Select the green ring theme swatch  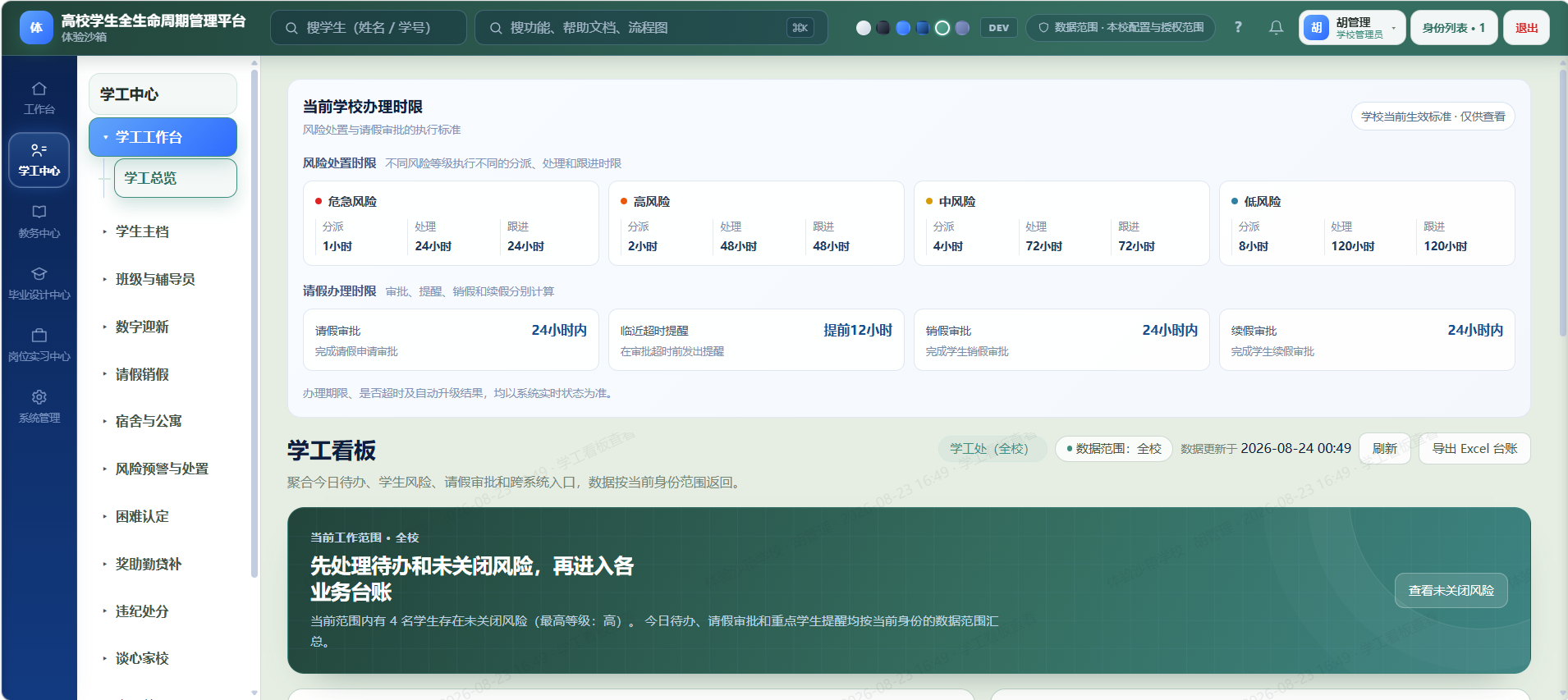click(942, 27)
